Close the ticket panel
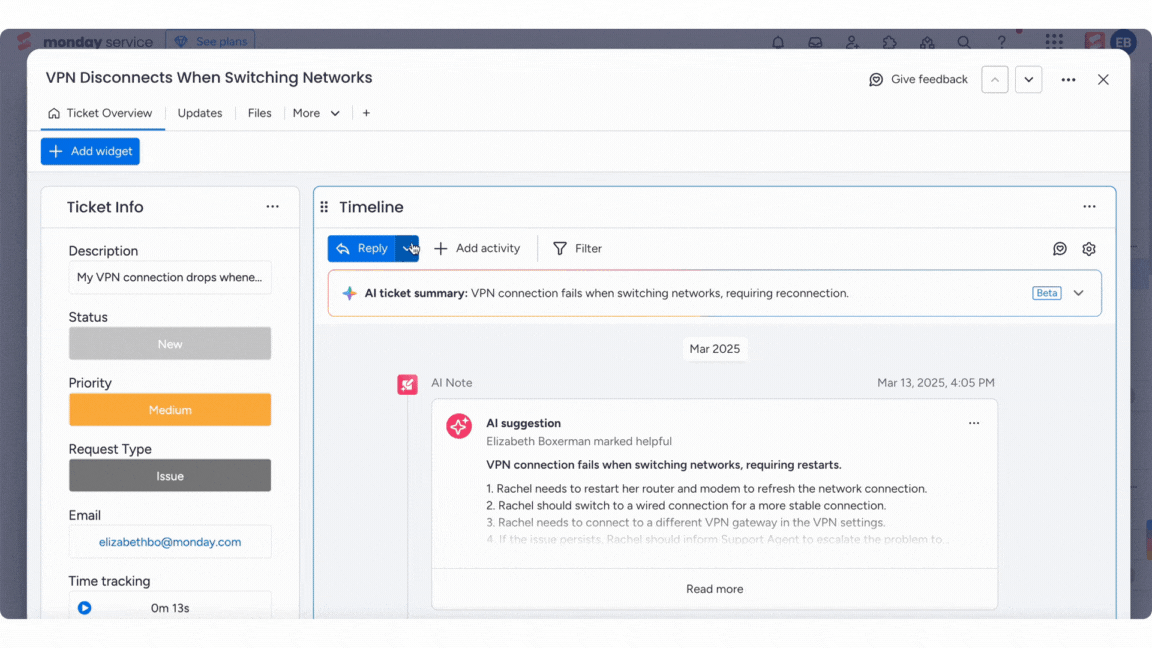This screenshot has height=648, width=1152. point(1104,79)
